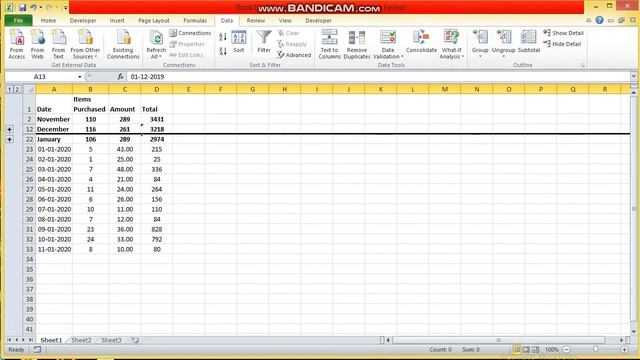Select column A header
The height and width of the screenshot is (360, 640).
pyautogui.click(x=54, y=89)
